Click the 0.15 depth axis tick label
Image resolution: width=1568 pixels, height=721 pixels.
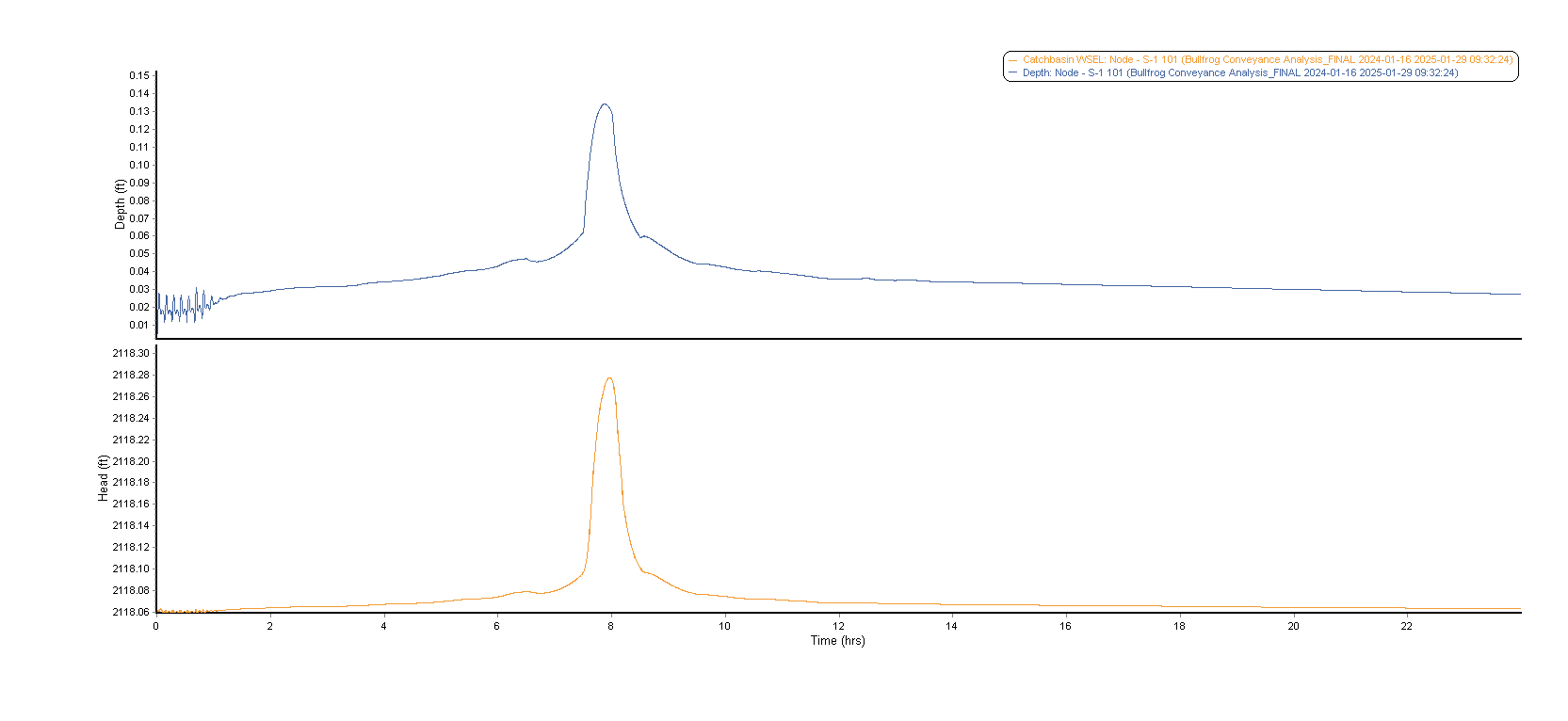[x=139, y=75]
